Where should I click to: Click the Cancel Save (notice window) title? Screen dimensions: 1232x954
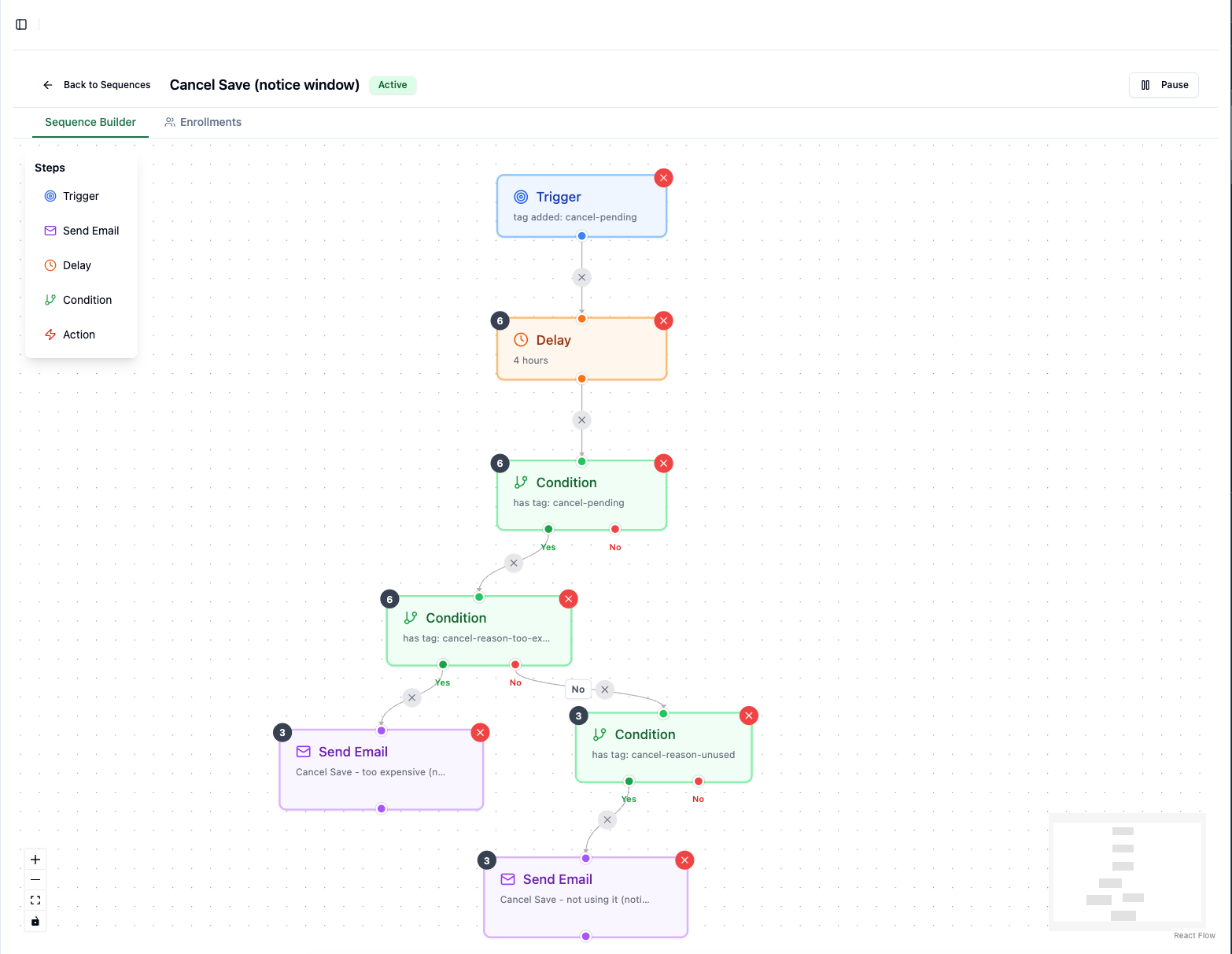(264, 85)
